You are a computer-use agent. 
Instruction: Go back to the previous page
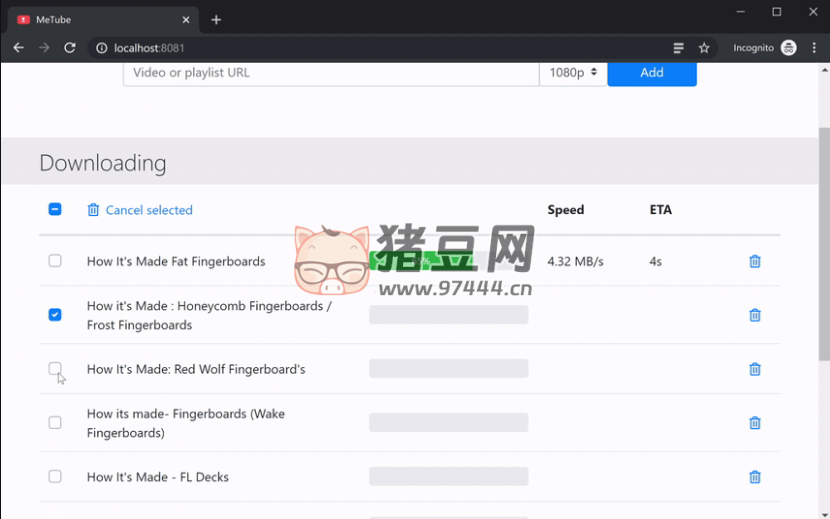[18, 48]
